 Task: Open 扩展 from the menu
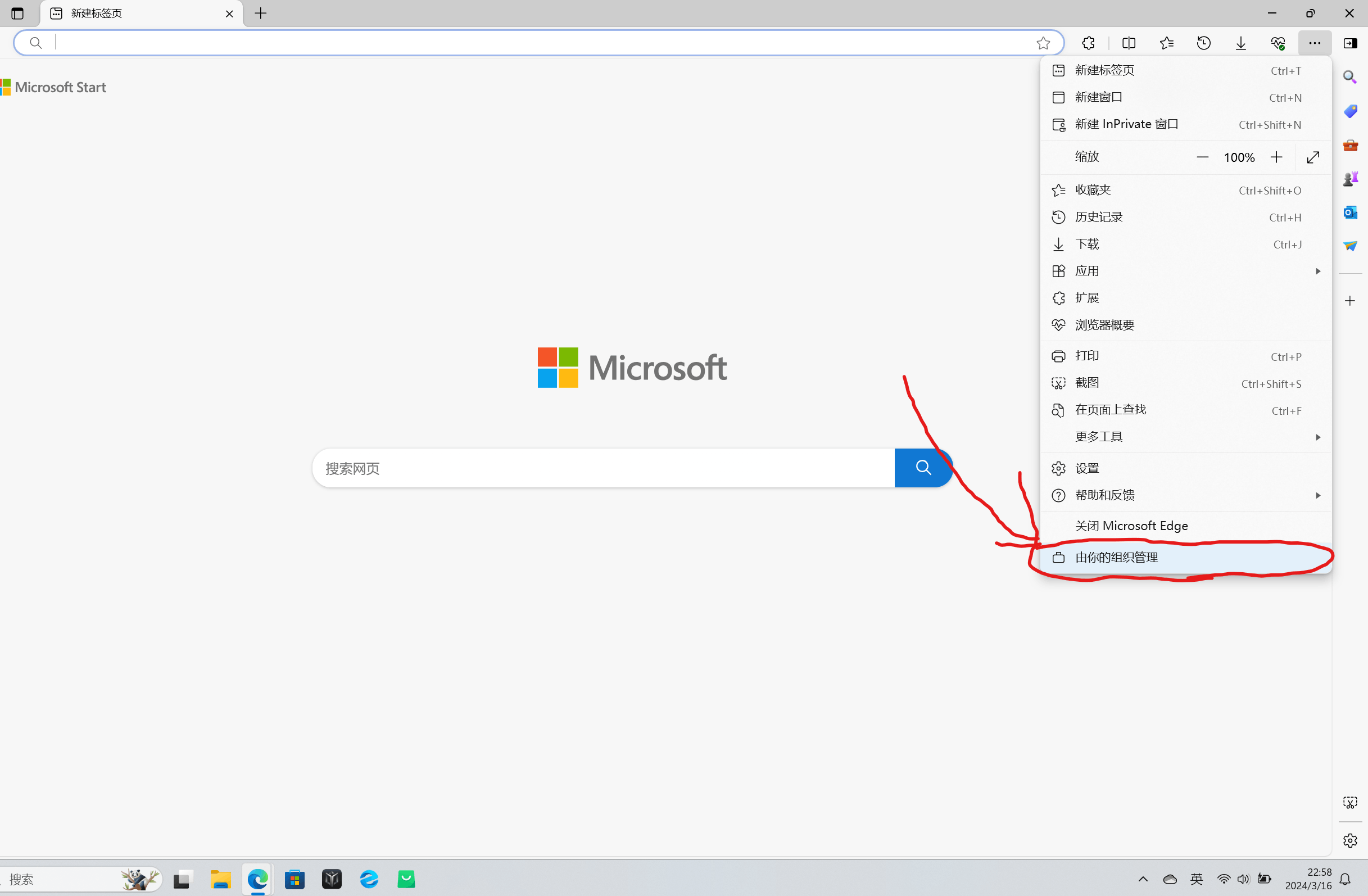pos(1185,298)
